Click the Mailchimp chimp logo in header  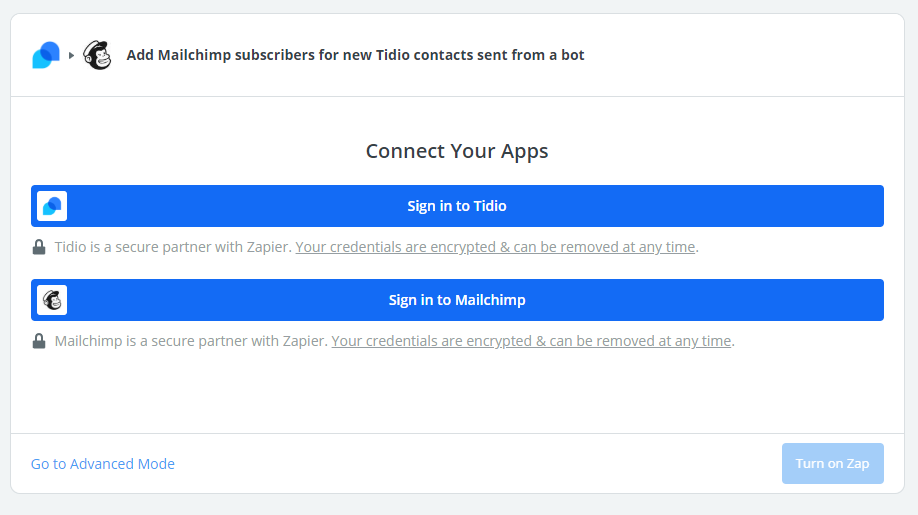coord(97,55)
